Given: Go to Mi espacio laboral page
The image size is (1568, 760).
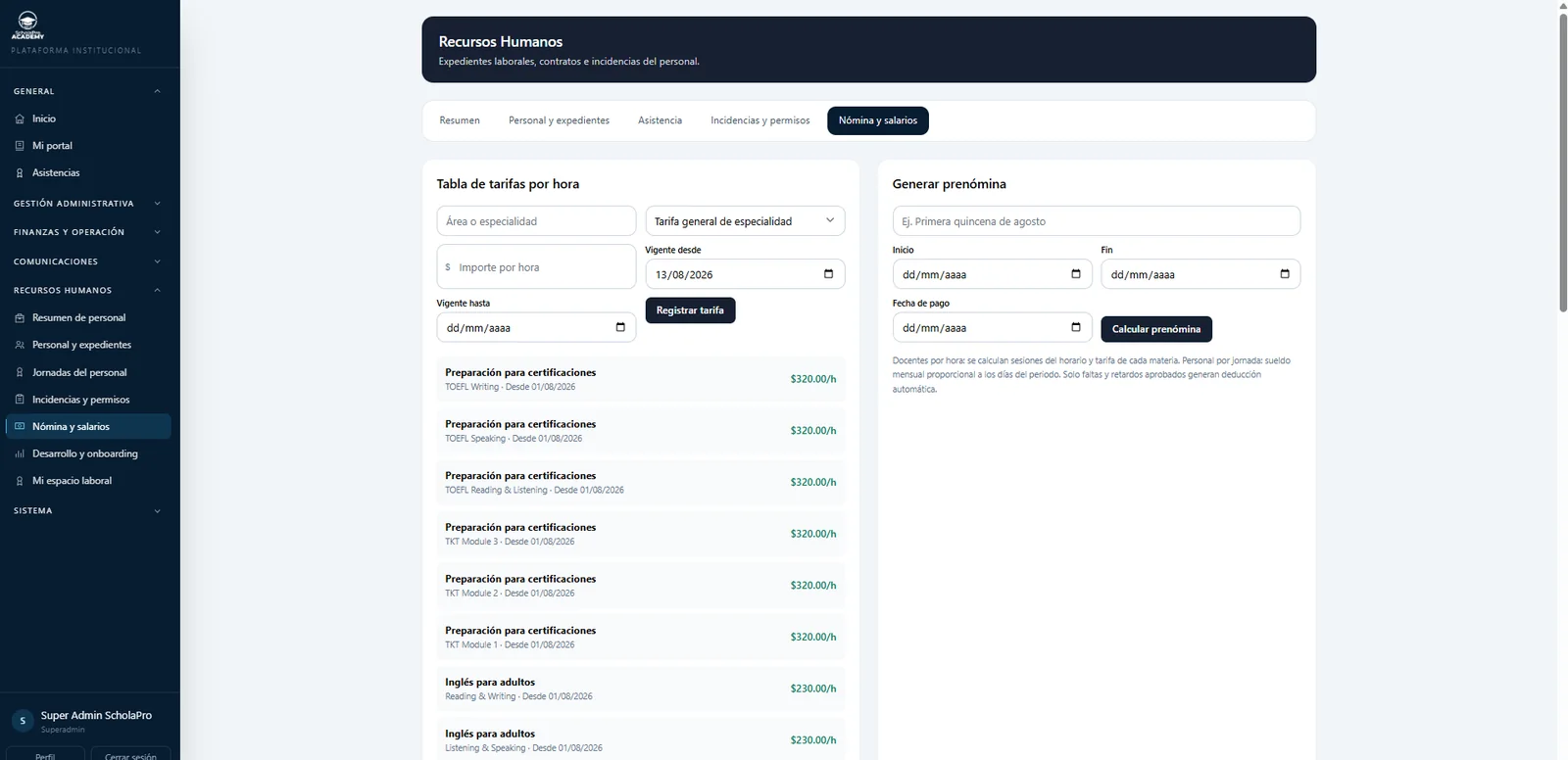Looking at the screenshot, I should pos(88,481).
